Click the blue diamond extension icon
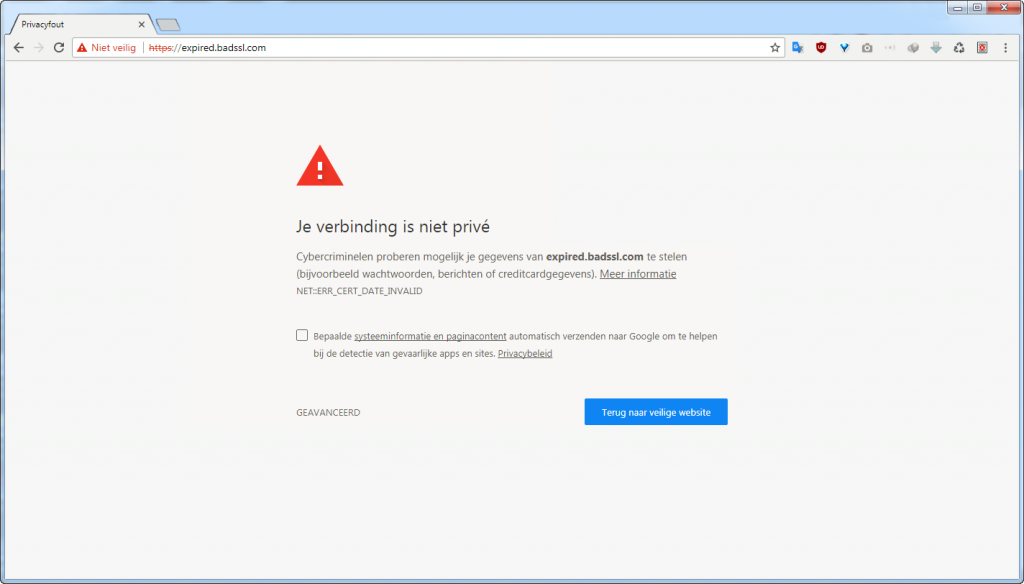Viewport: 1024px width, 584px height. tap(844, 47)
